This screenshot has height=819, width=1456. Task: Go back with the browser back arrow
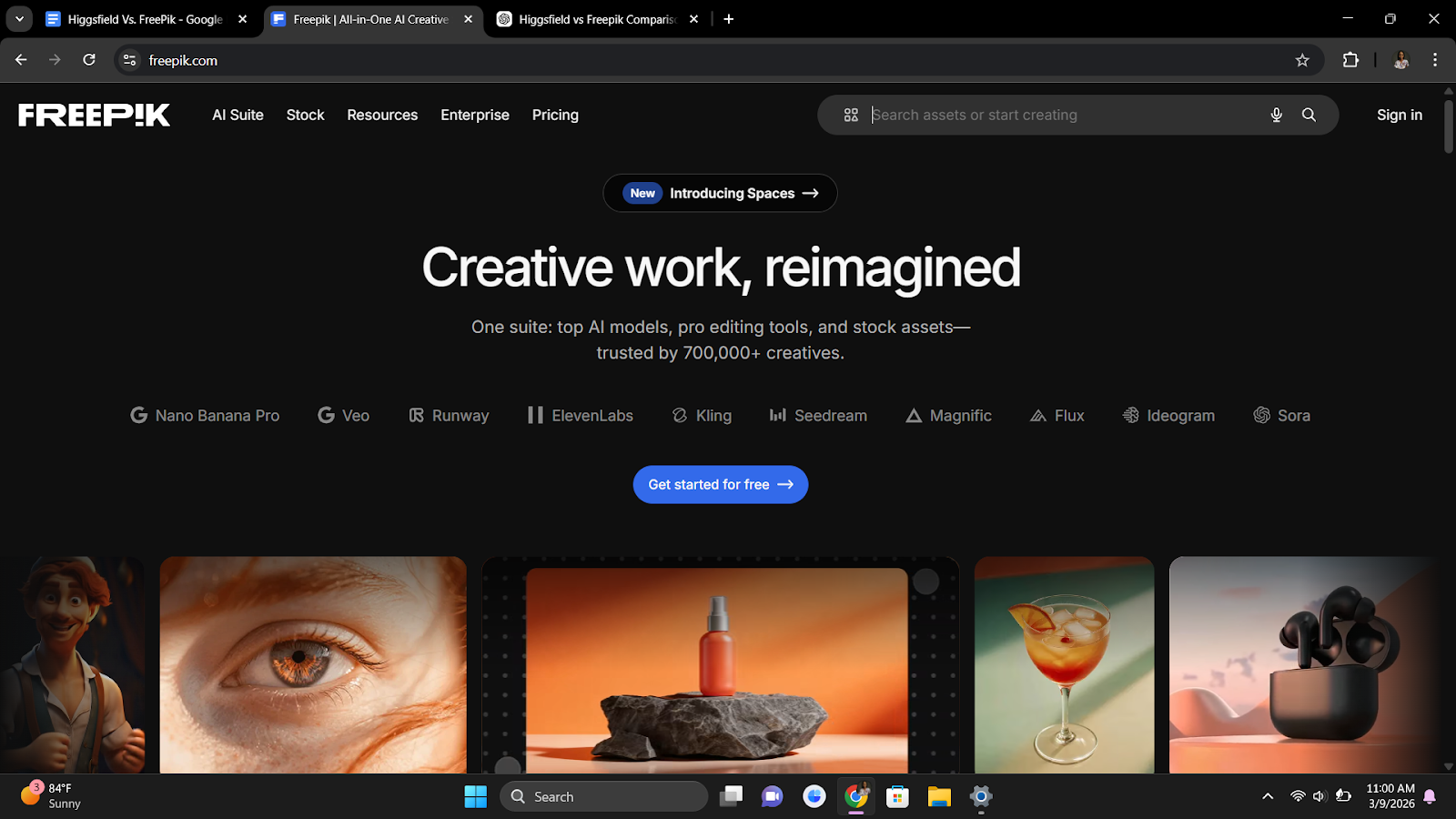(21, 60)
